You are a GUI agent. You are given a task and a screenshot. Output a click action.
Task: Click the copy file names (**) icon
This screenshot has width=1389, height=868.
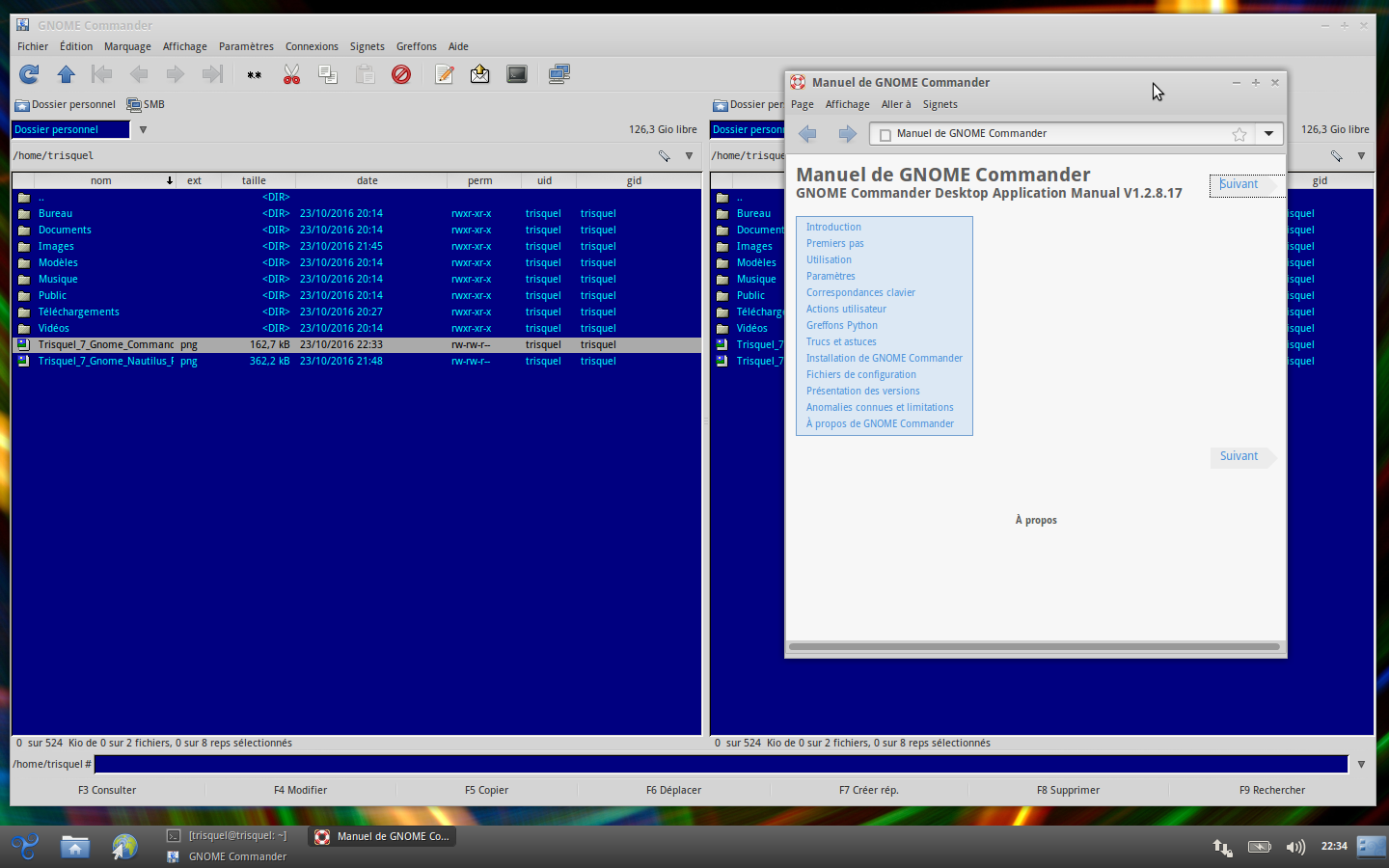click(x=255, y=74)
